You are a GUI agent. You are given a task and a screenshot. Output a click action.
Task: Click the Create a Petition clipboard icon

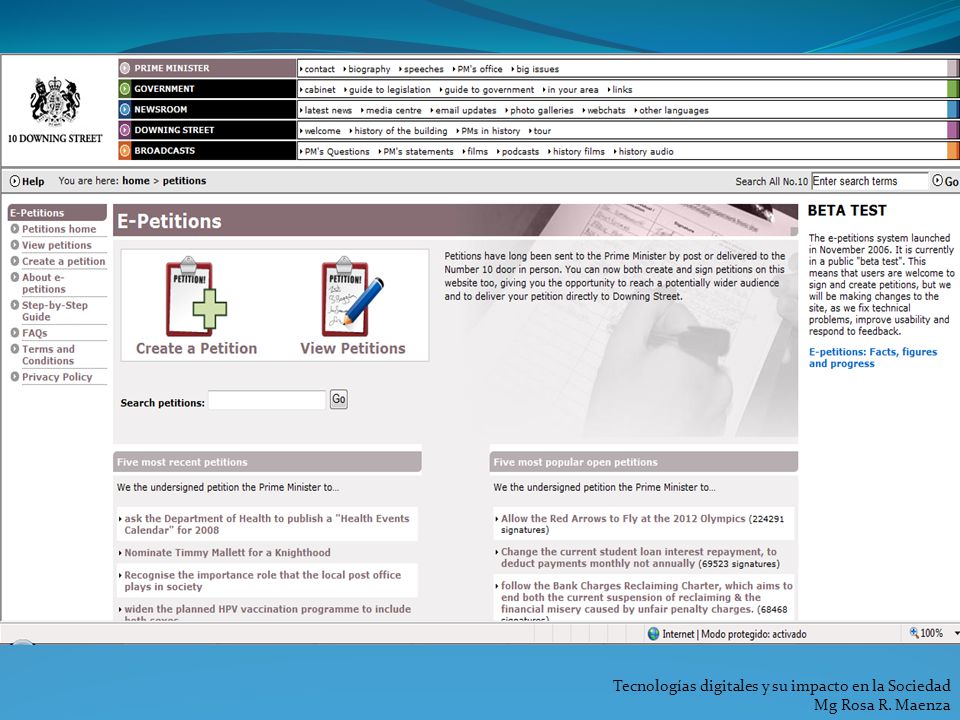coord(196,297)
